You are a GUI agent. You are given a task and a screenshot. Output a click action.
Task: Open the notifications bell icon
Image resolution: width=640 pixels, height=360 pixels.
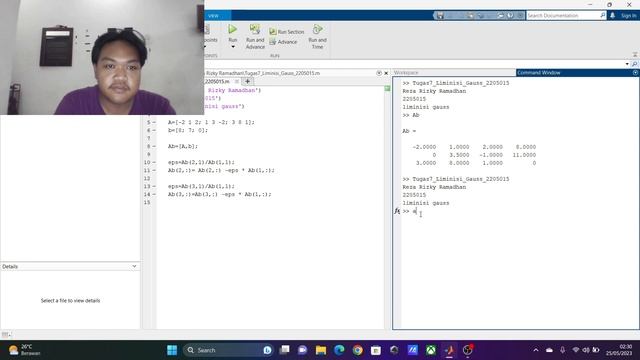point(612,16)
